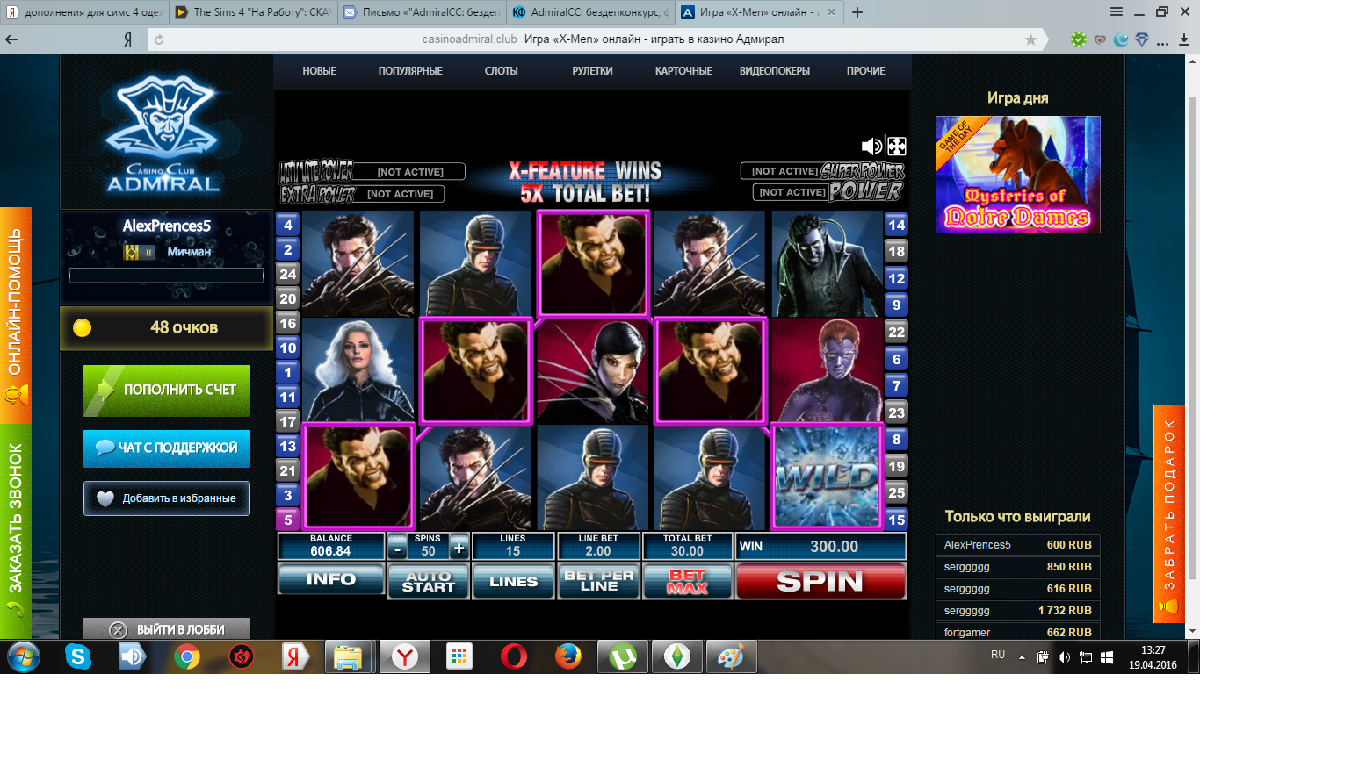1366x768 pixels.
Task: Select payline number 14
Action: point(896,225)
